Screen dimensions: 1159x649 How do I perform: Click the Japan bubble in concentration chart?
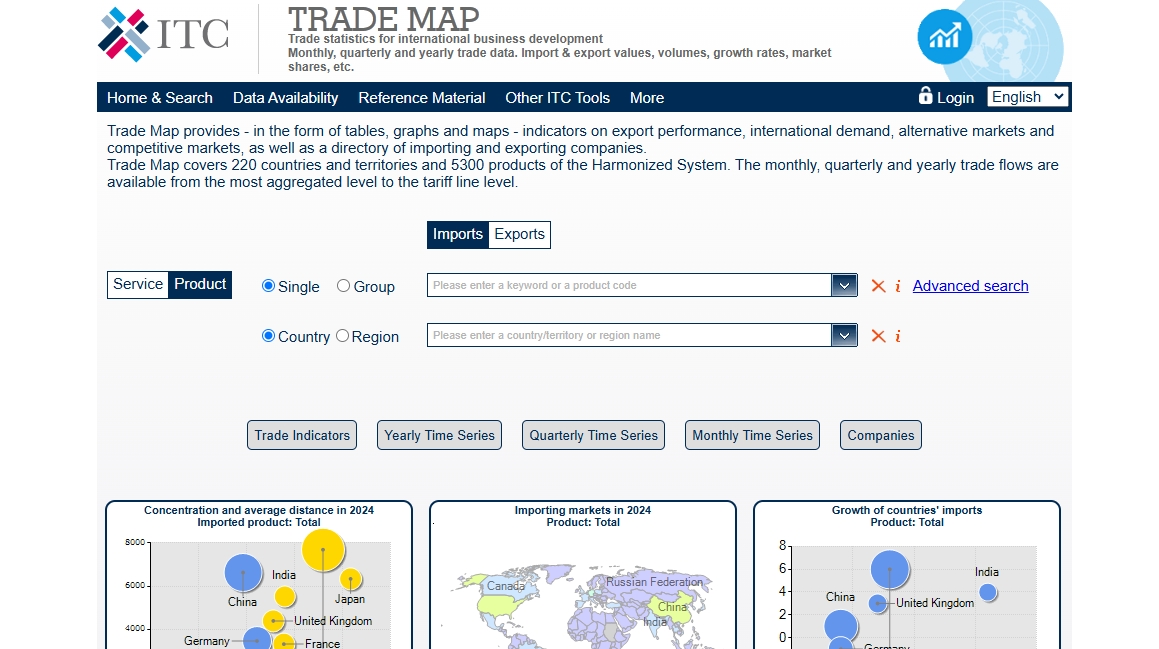(x=350, y=580)
